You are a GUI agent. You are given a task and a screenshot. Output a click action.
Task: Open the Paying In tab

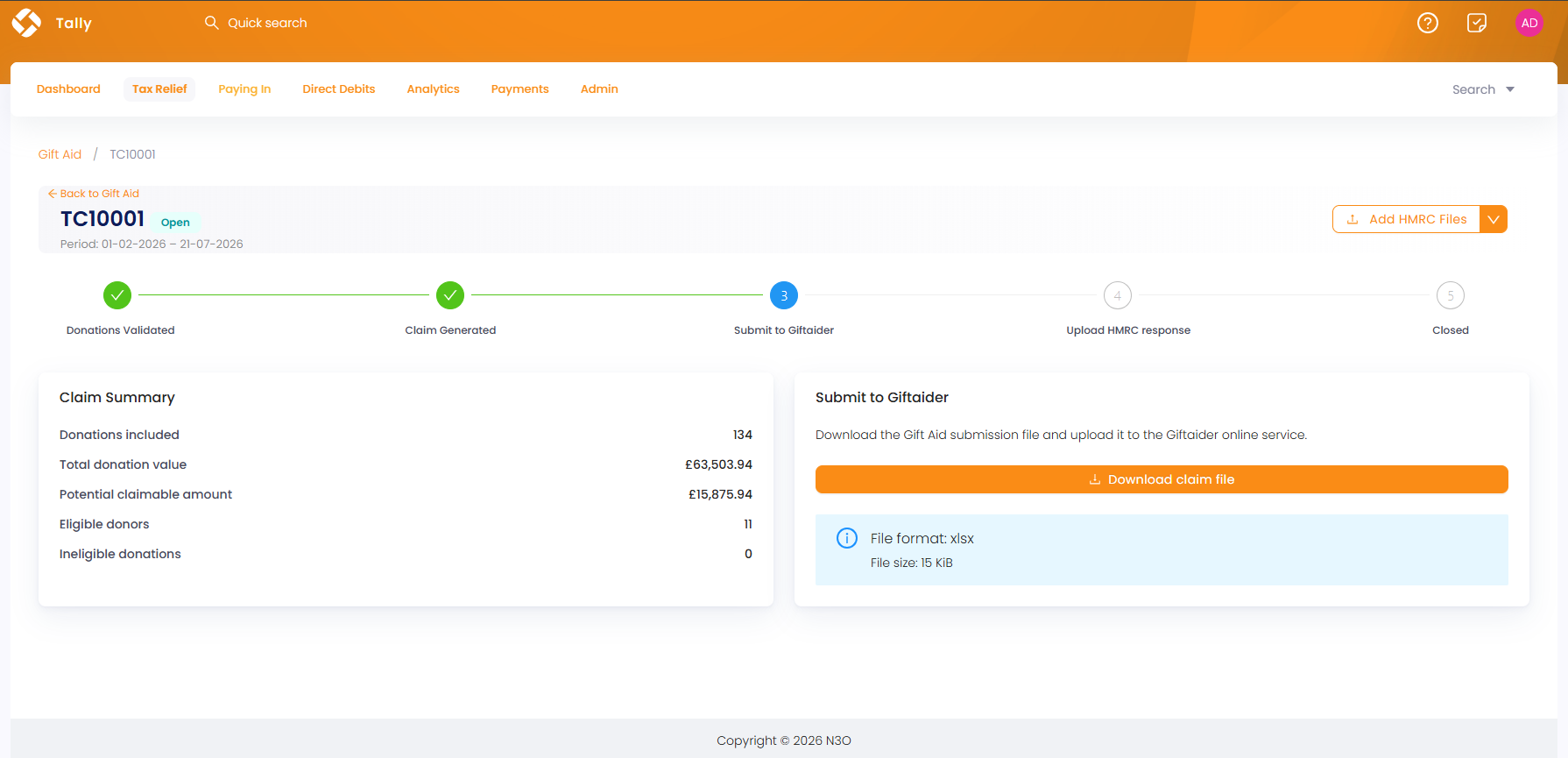click(244, 89)
